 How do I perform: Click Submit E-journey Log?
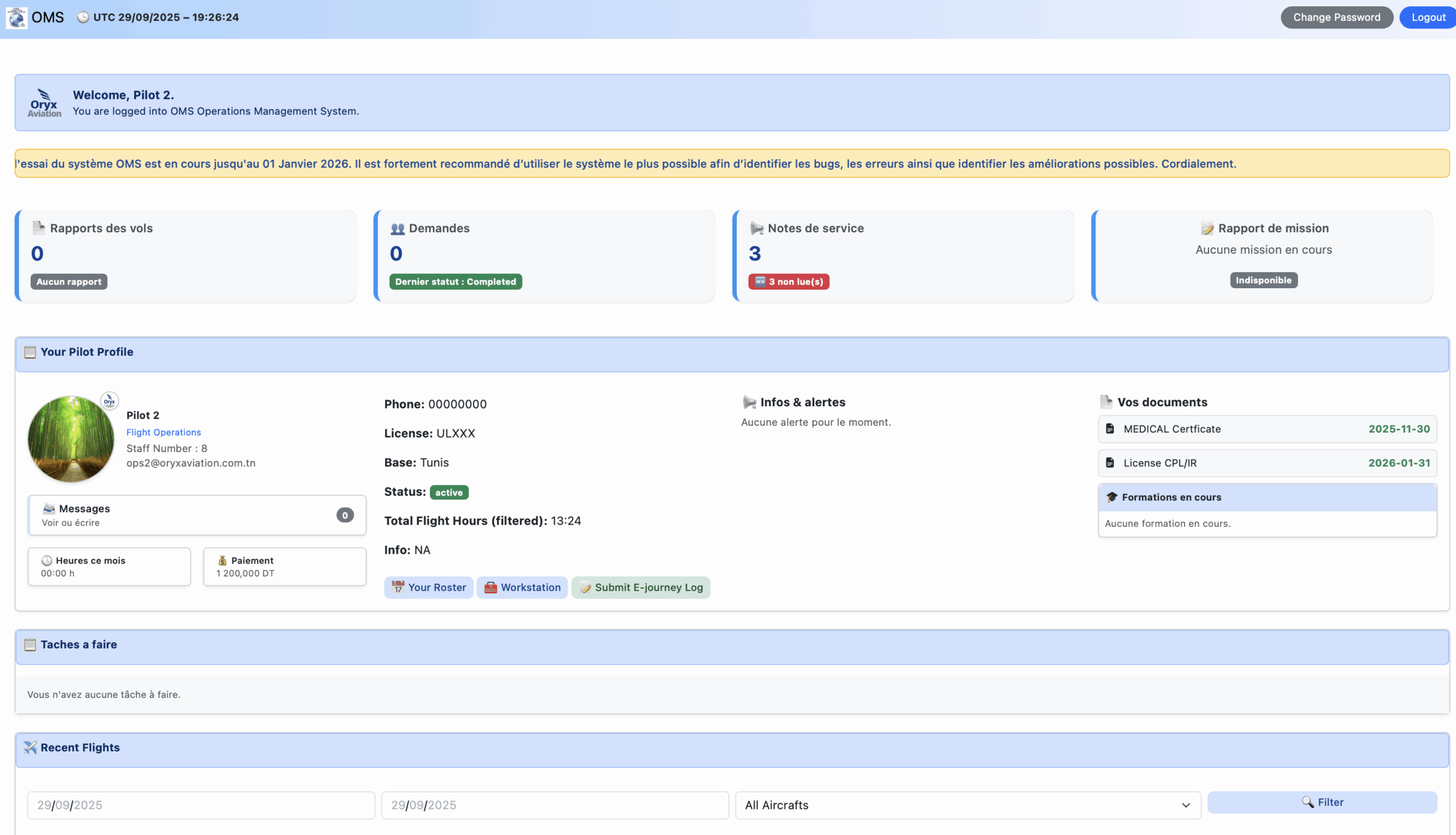(640, 587)
